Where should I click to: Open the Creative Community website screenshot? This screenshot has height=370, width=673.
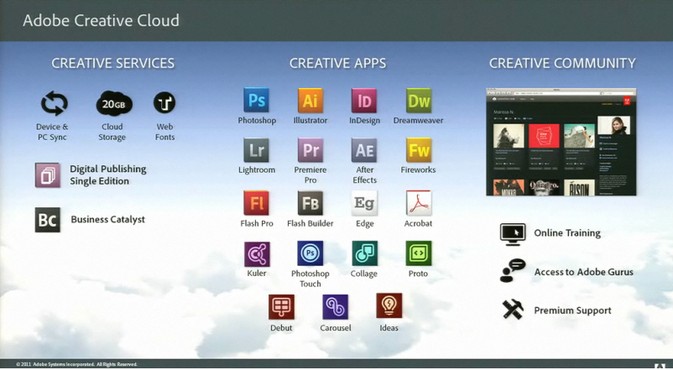(561, 142)
